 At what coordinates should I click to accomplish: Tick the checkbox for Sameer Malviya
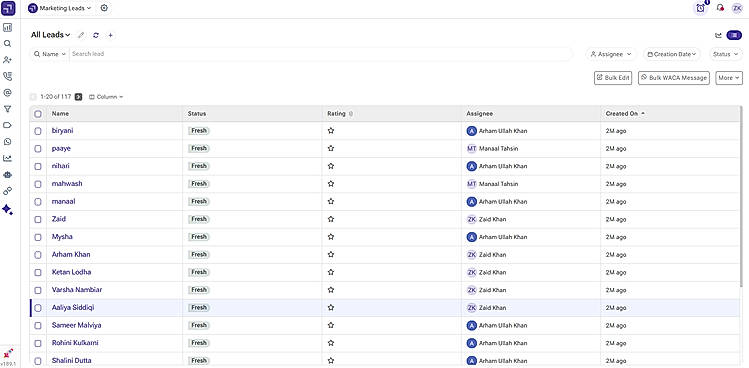point(38,325)
